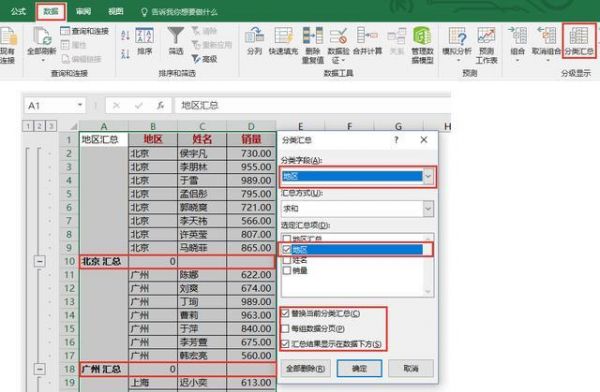The width and height of the screenshot is (600, 392).
Task: Click the name cell 侯宇凡
Action: pos(202,154)
